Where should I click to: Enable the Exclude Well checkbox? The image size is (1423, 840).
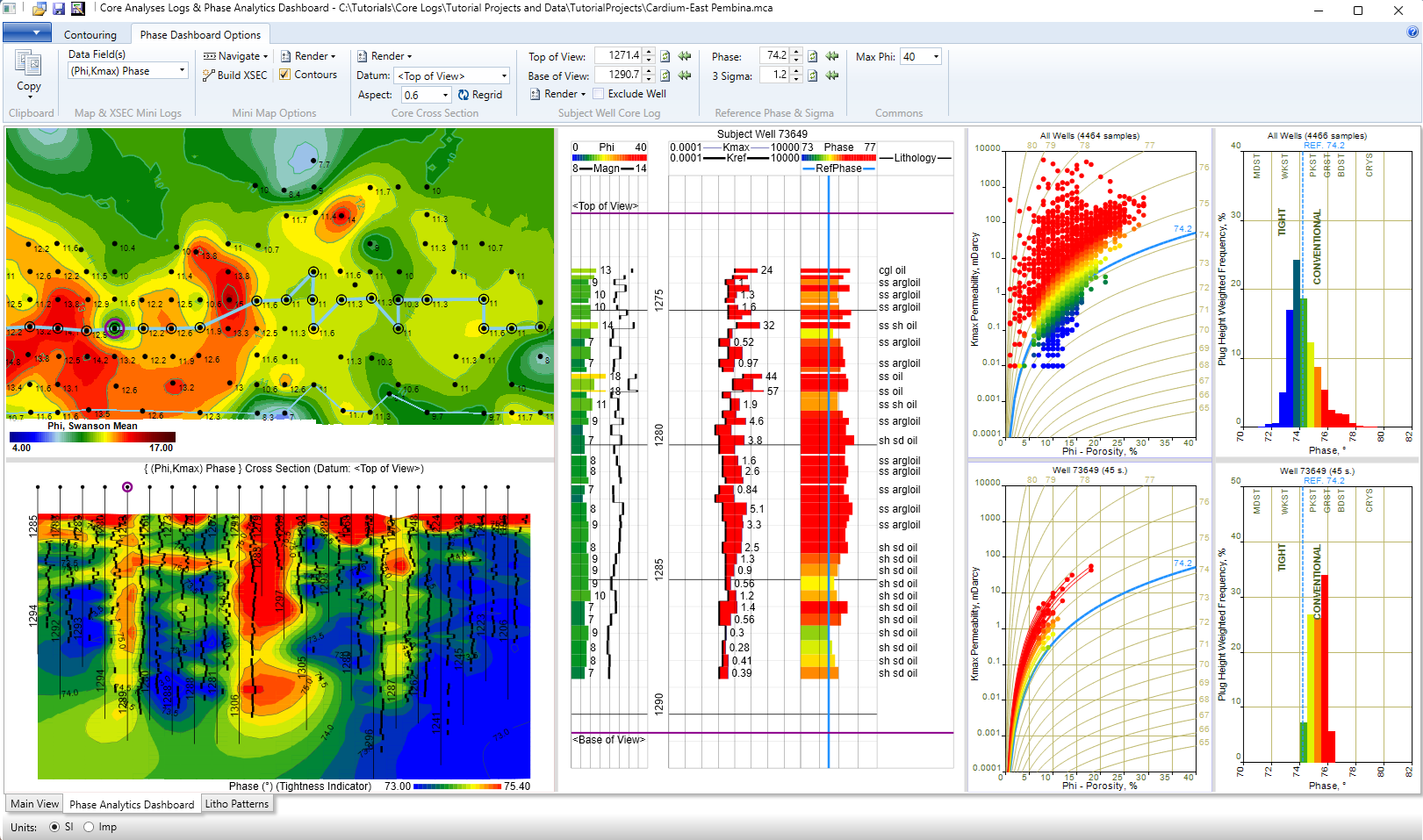599,94
